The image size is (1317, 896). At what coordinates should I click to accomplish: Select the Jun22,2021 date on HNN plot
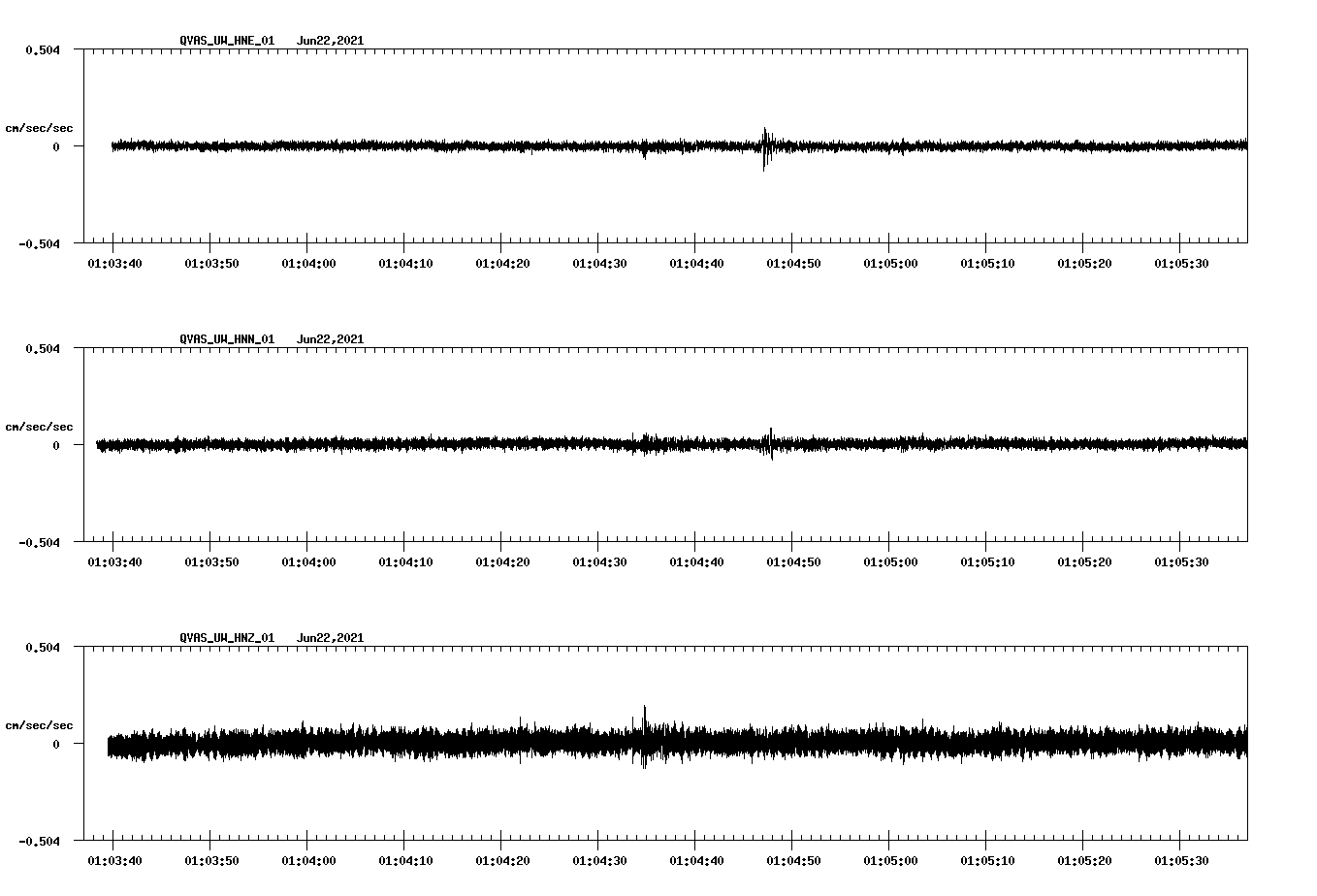click(x=330, y=339)
